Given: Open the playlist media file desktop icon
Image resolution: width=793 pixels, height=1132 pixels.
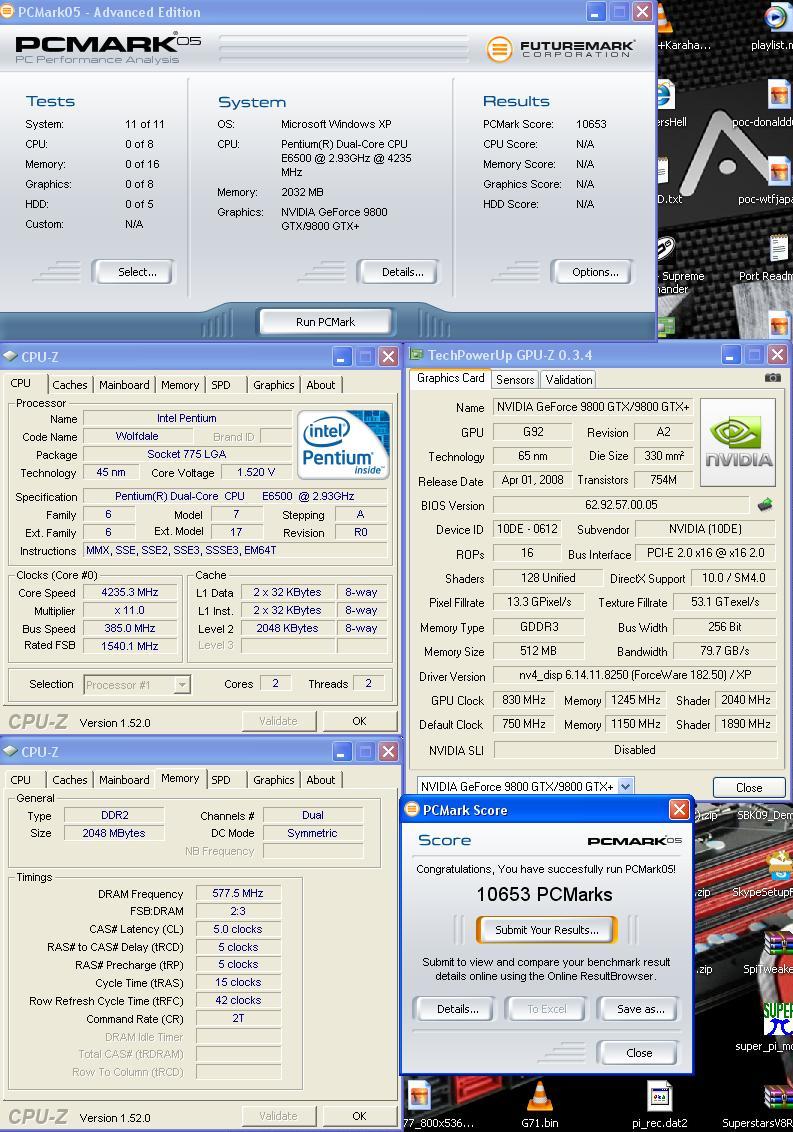Looking at the screenshot, I should pos(777,17).
